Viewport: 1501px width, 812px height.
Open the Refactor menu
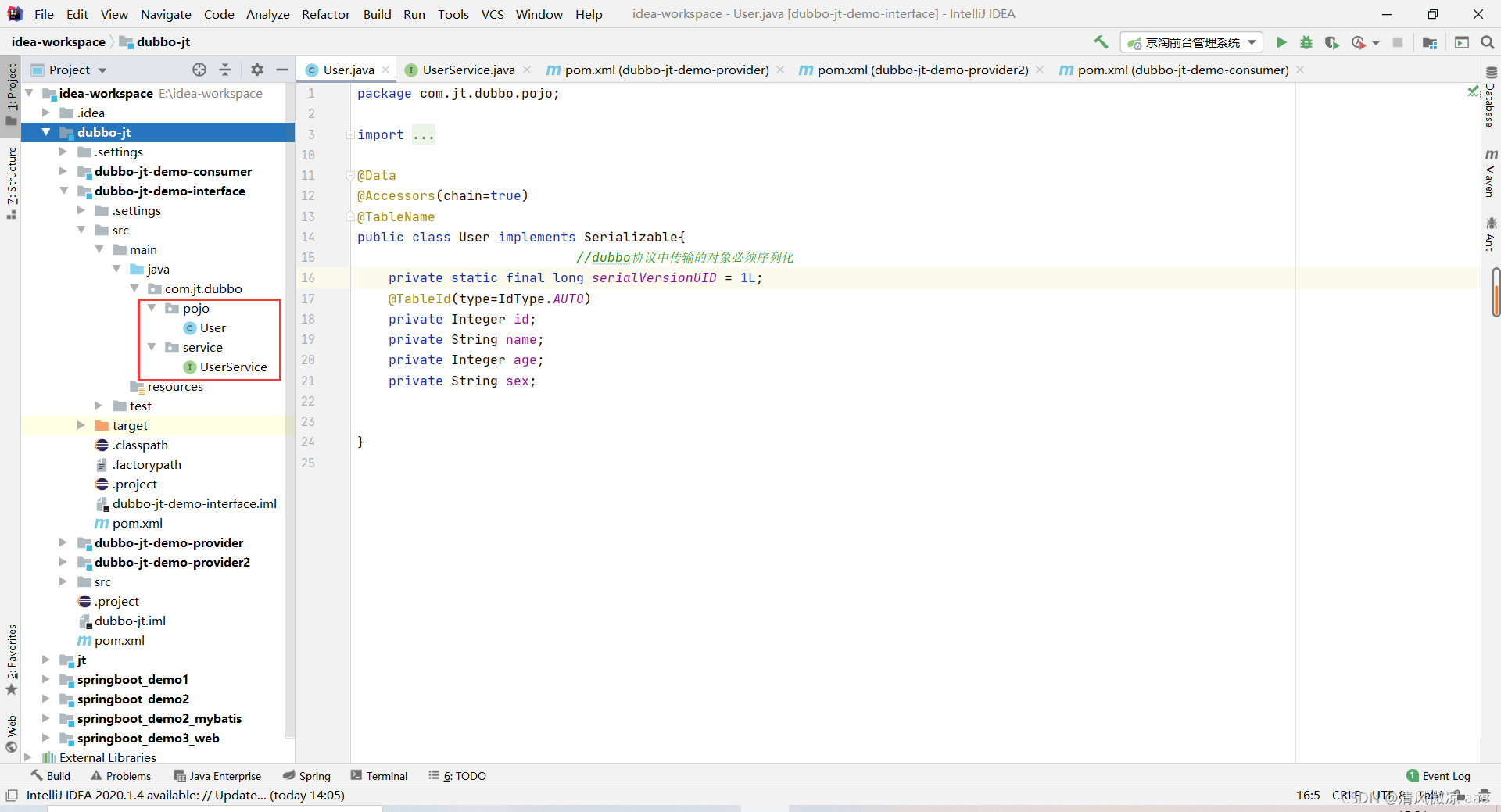click(325, 14)
